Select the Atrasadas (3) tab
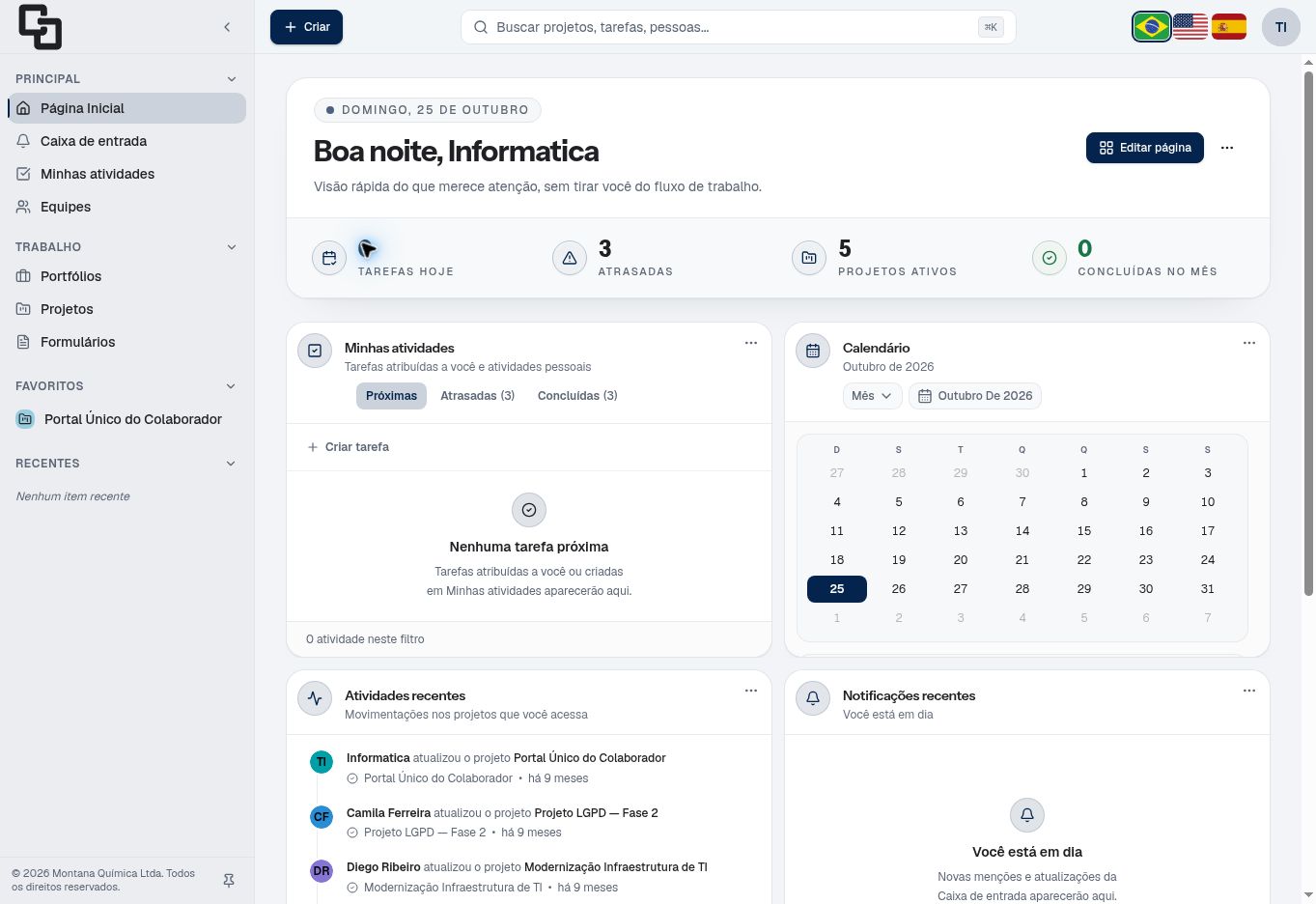 tap(477, 396)
